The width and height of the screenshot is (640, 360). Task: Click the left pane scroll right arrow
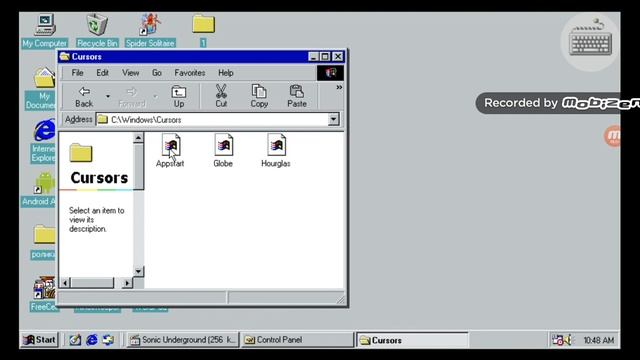[127, 282]
